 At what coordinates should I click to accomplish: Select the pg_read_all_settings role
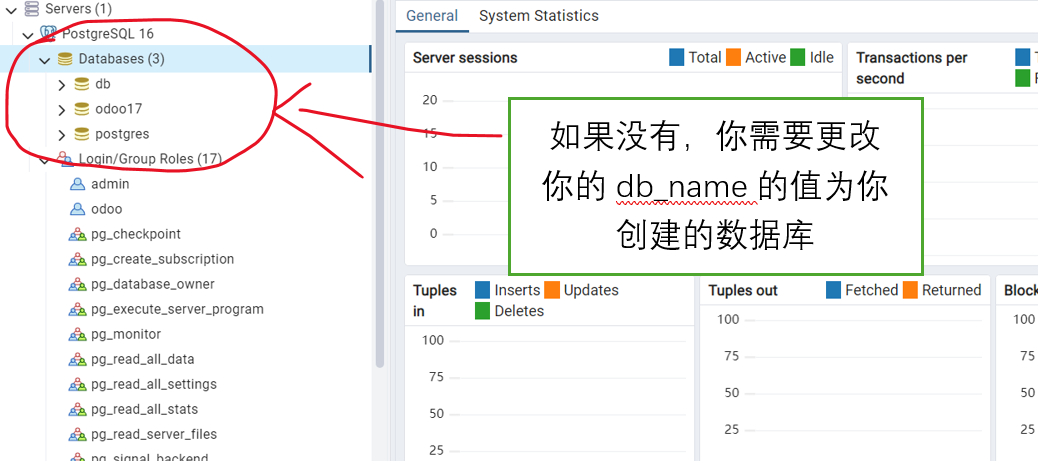tap(154, 385)
